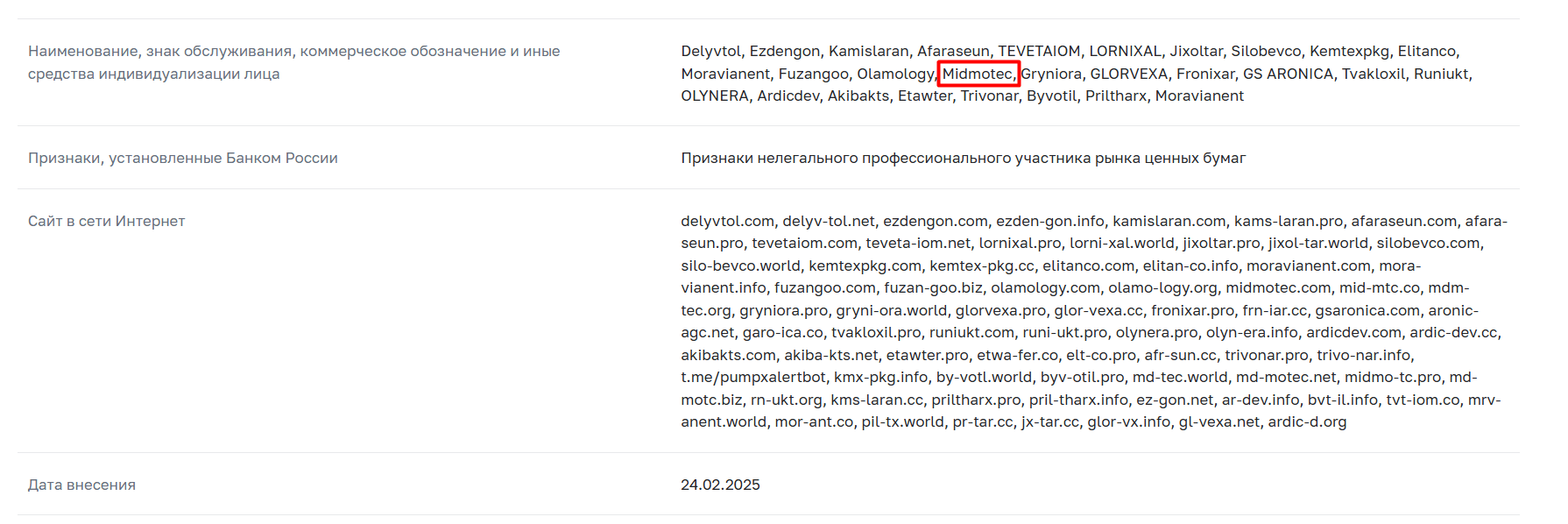
Task: Click the delyvtol.com site address
Action: click(x=728, y=222)
